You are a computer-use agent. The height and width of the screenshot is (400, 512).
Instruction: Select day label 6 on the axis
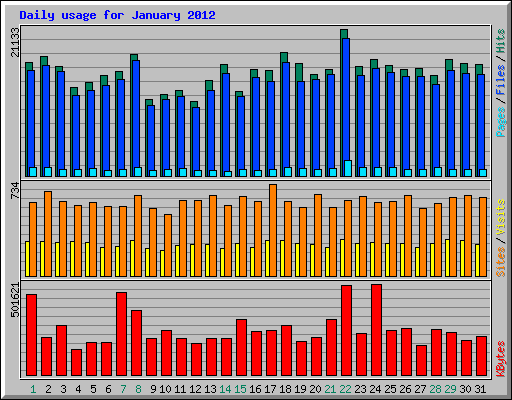coord(108,389)
